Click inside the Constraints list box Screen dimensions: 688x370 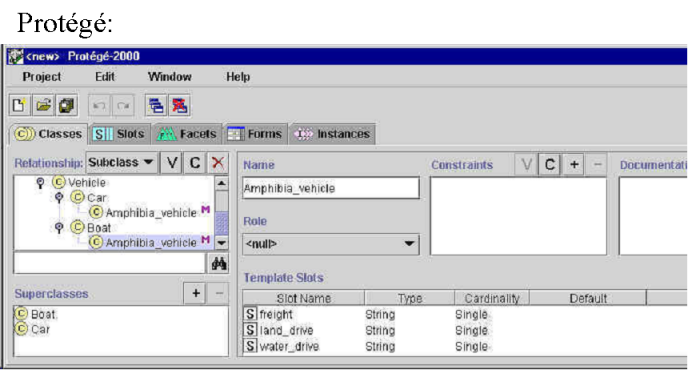pyautogui.click(x=519, y=216)
